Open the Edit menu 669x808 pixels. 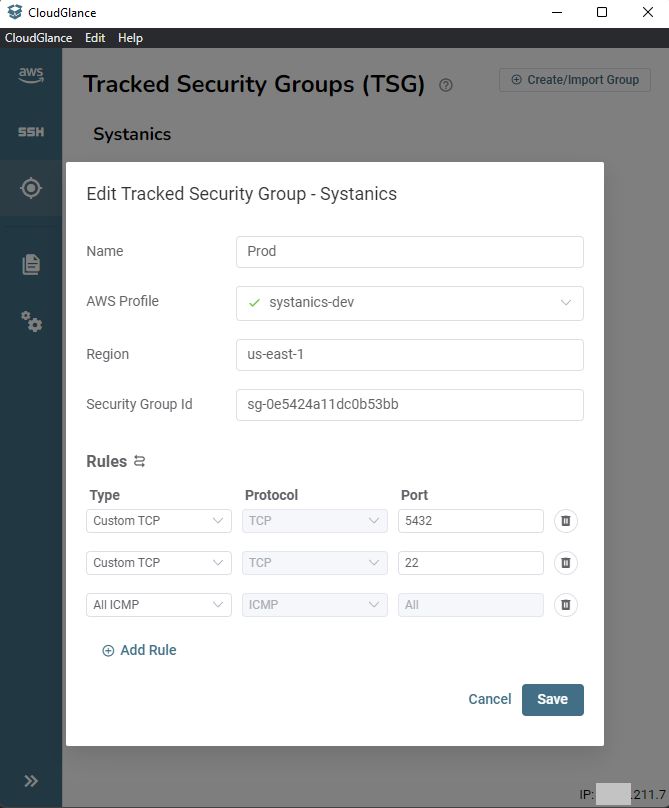(x=95, y=38)
